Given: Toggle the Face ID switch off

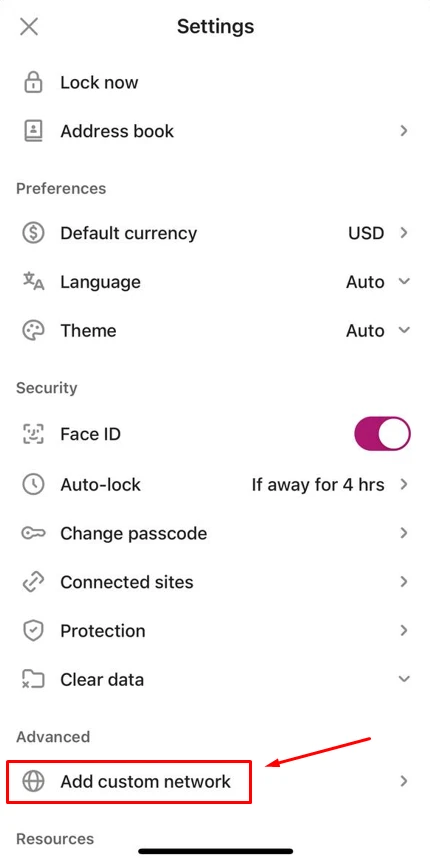Looking at the screenshot, I should pyautogui.click(x=382, y=434).
